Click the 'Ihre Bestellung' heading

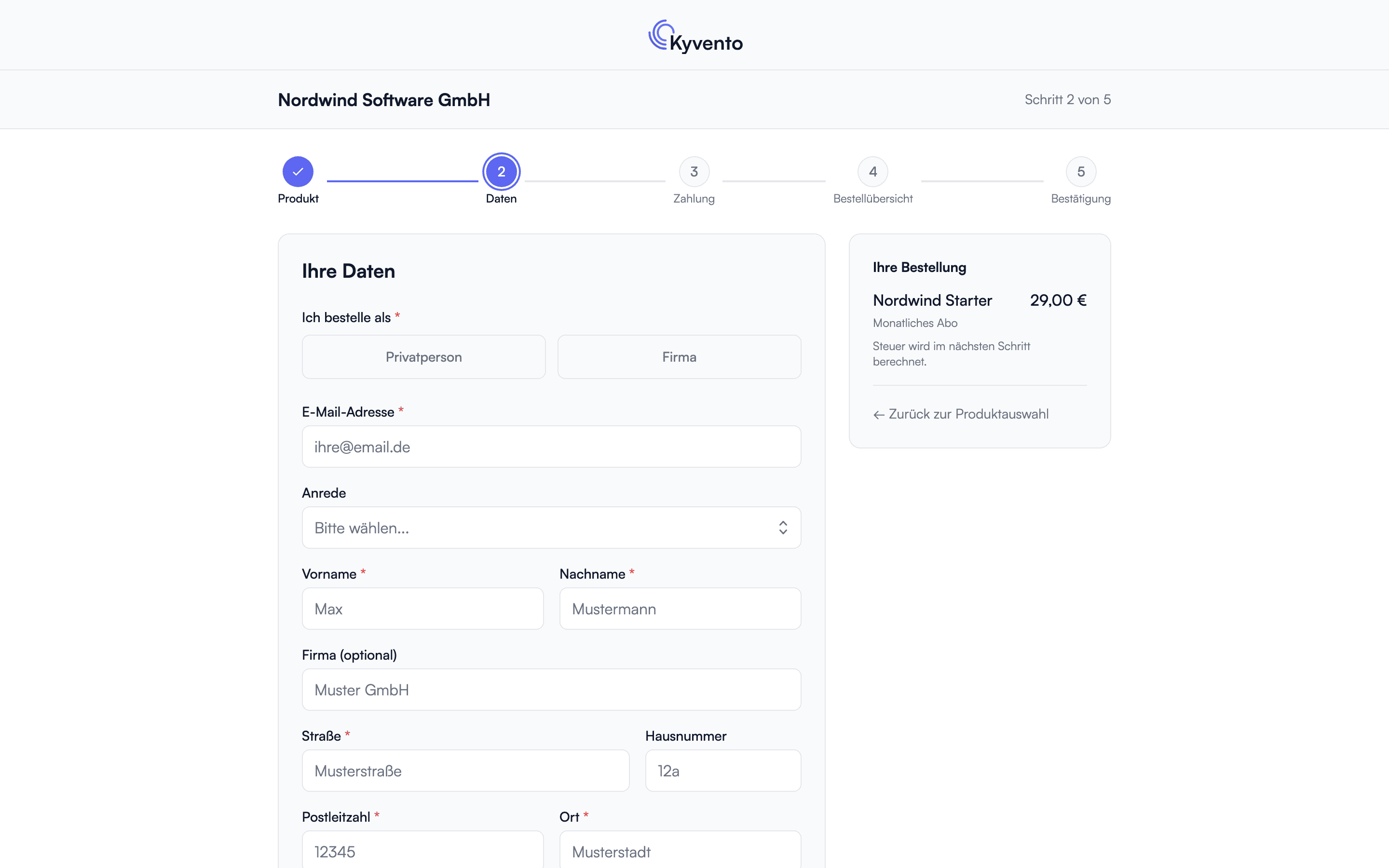tap(920, 267)
